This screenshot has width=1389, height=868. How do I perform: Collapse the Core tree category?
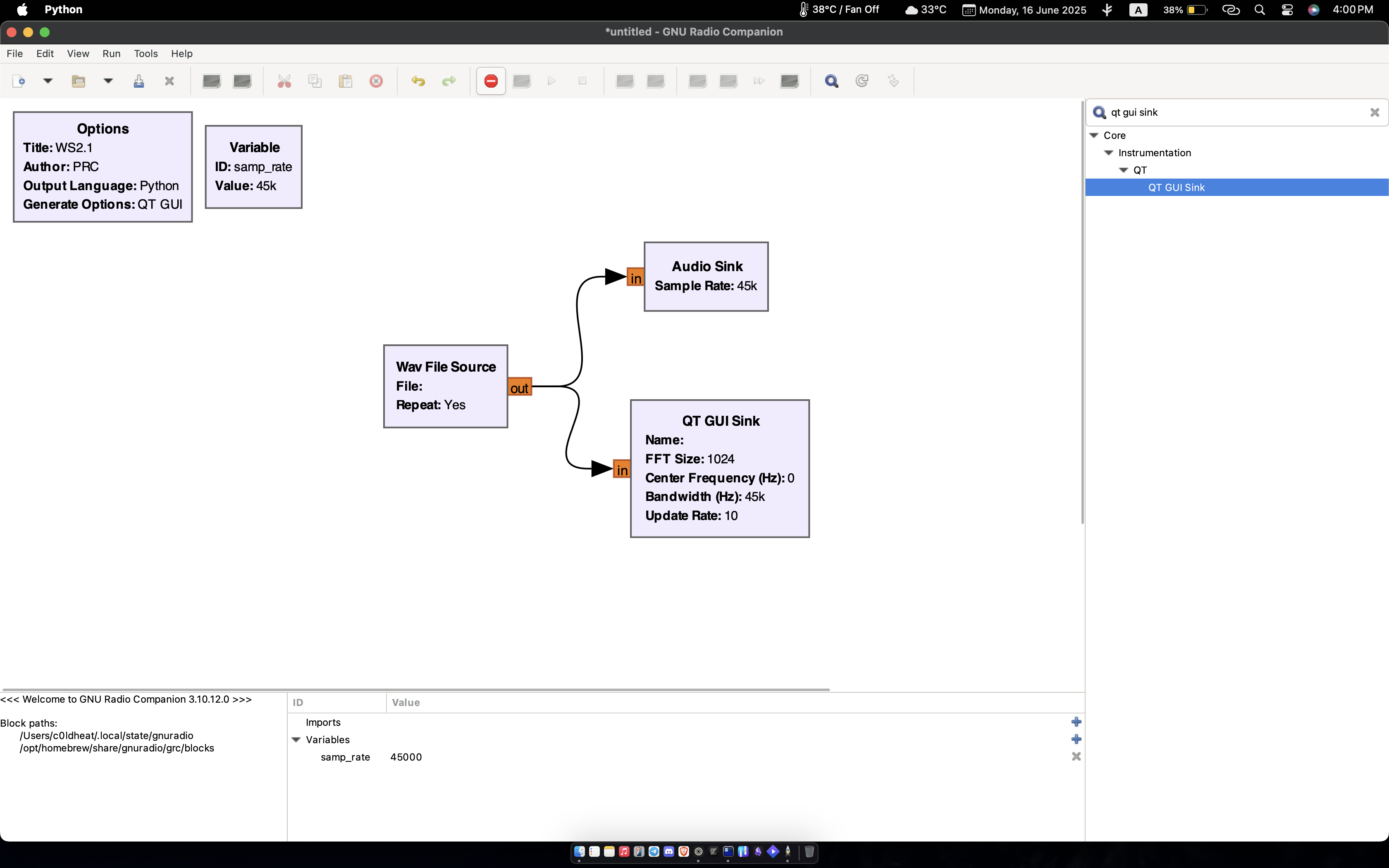pos(1094,136)
